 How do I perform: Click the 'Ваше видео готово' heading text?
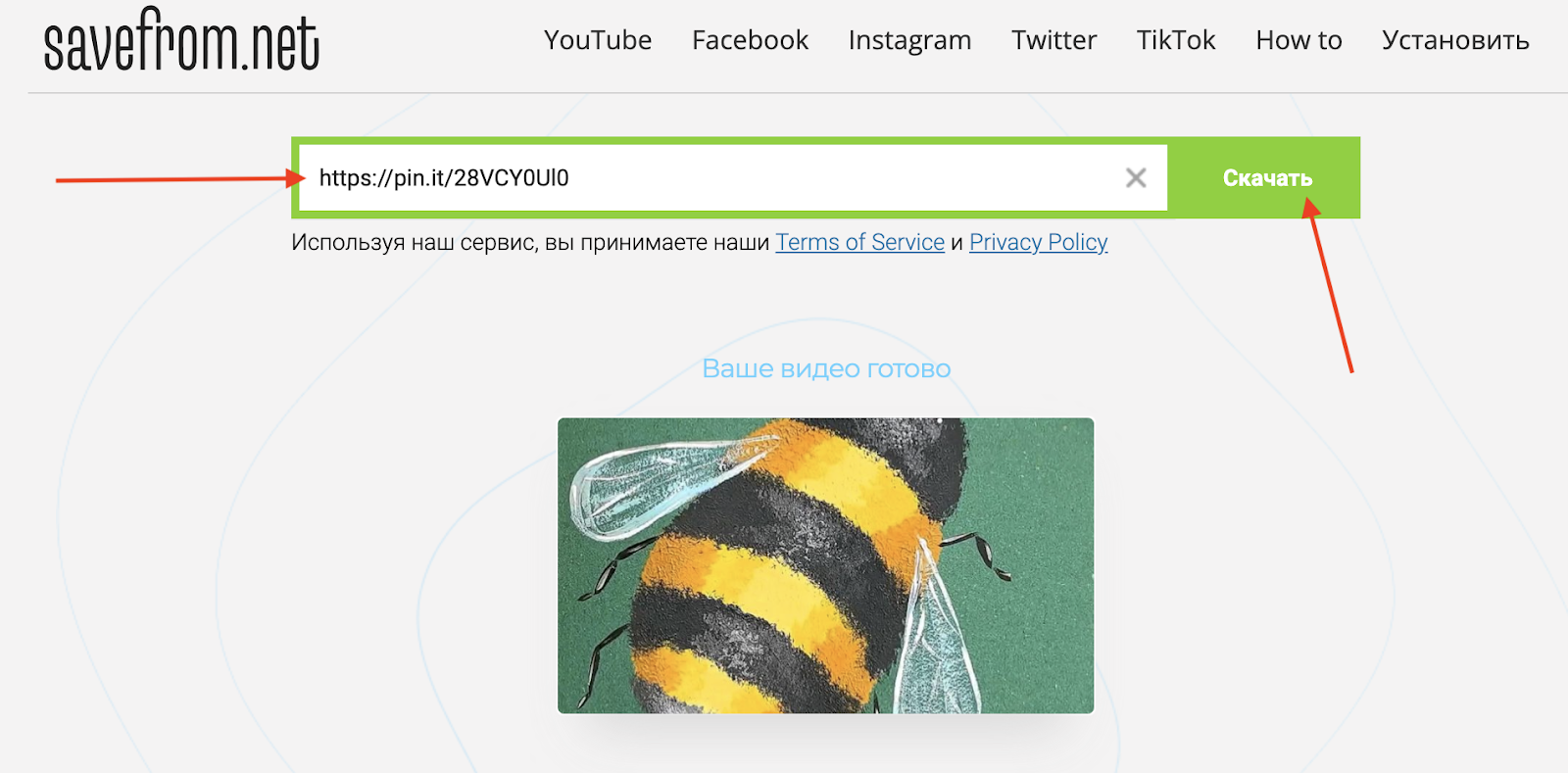coord(826,369)
